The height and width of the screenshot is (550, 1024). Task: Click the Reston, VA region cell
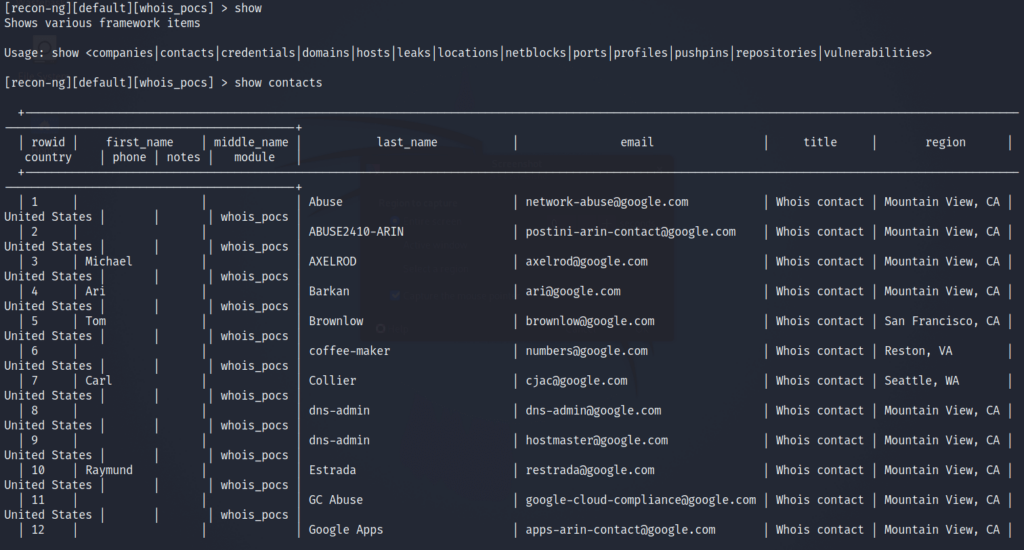[918, 351]
